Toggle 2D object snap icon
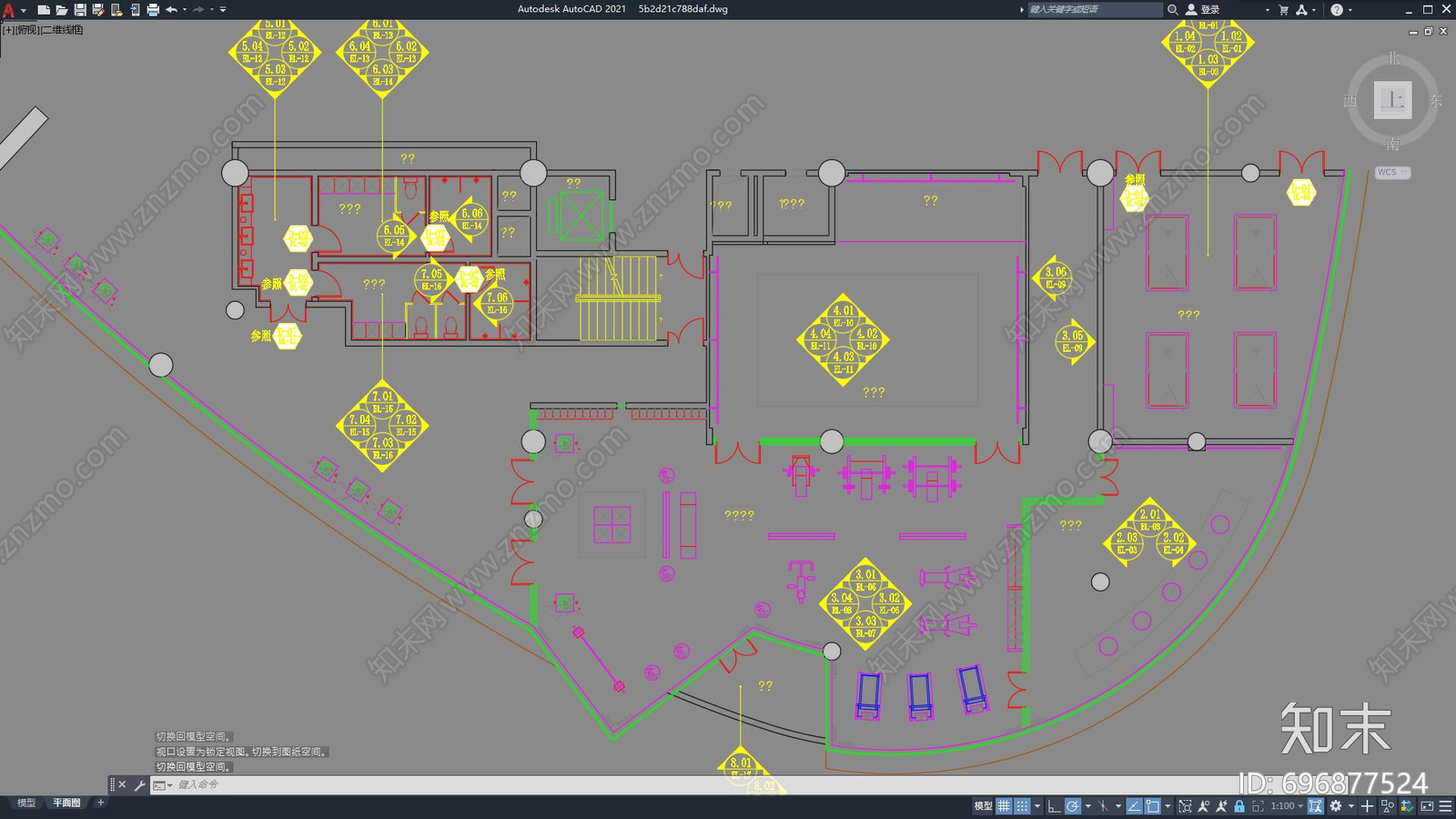Viewport: 1456px width, 819px height. coord(1153,806)
